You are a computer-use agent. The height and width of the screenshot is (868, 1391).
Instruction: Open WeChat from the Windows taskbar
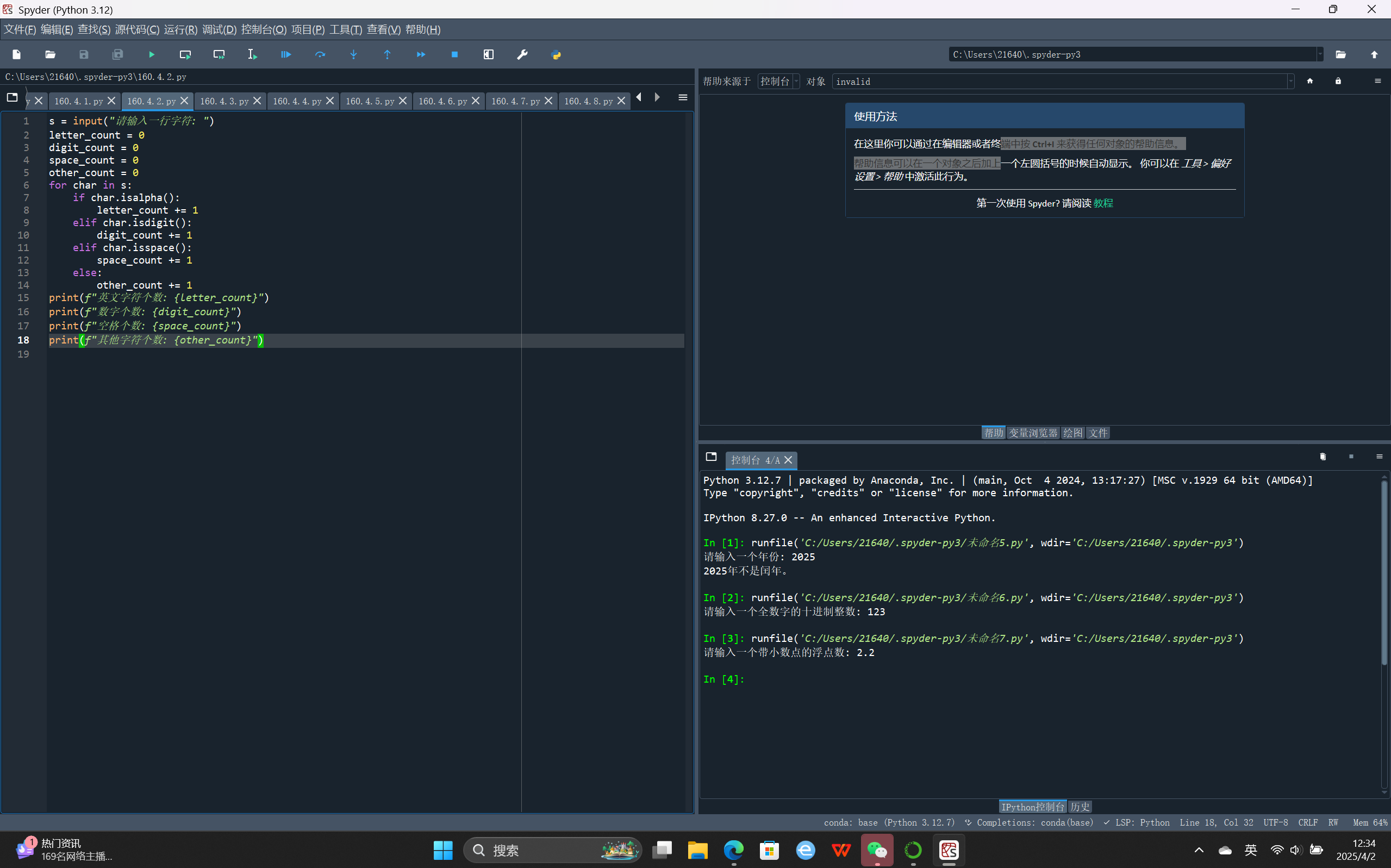tap(877, 850)
